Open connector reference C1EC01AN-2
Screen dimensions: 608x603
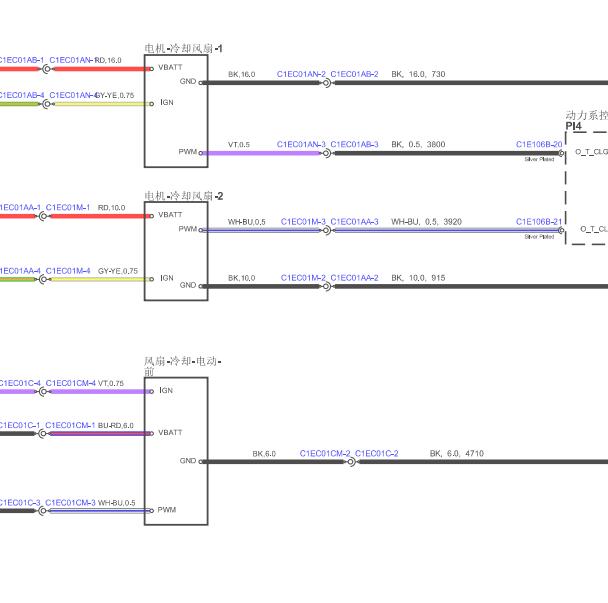(301, 74)
